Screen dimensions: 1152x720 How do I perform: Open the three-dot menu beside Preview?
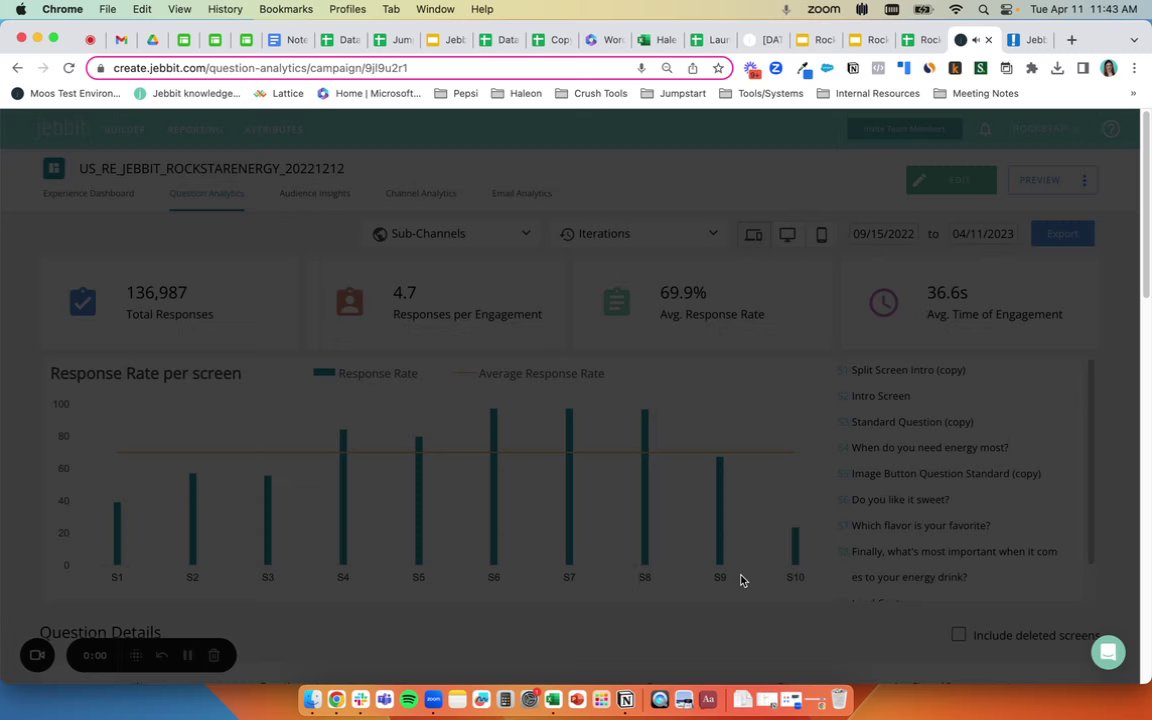(1084, 180)
